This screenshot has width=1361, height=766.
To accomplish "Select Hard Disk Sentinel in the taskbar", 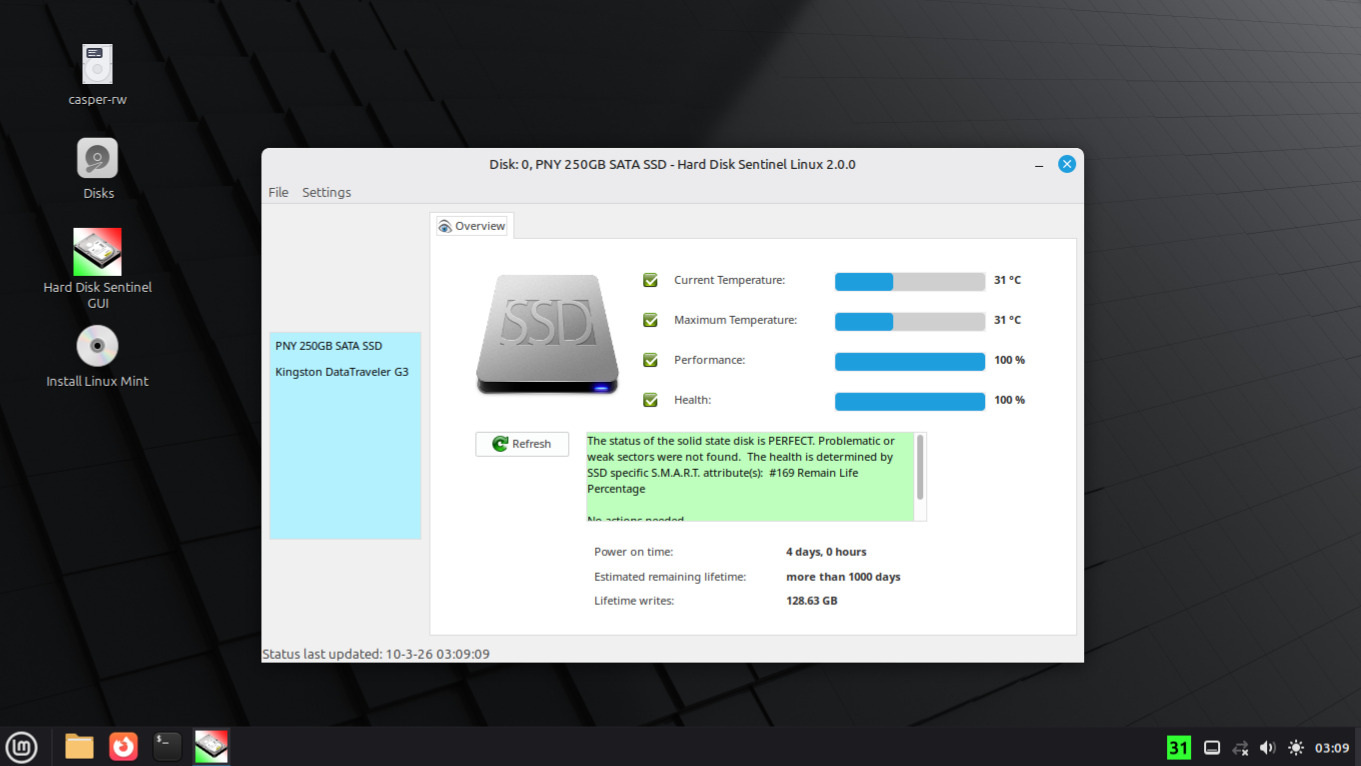I will coord(211,747).
